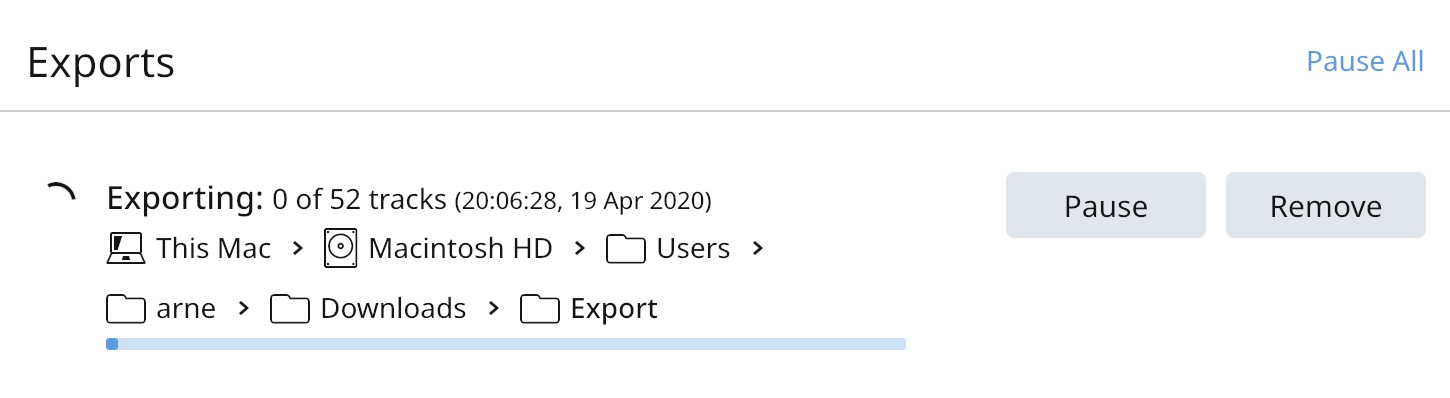Screen dimensions: 1450x398
Task: Click the chevron after Macintosh HD
Action: click(x=579, y=248)
